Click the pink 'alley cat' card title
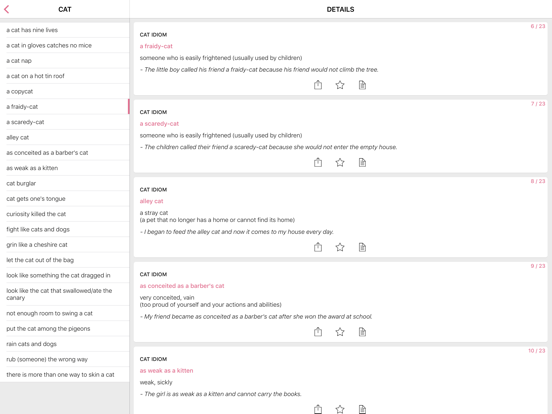The width and height of the screenshot is (552, 414). (x=151, y=201)
